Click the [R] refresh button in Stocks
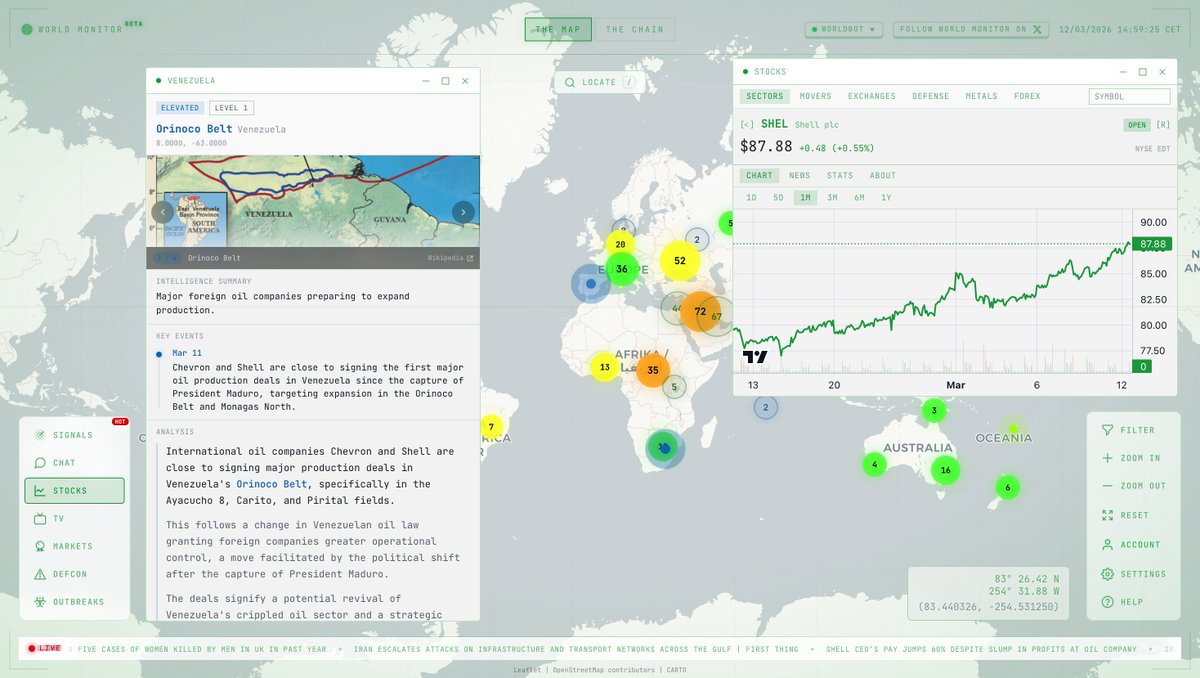 (x=1163, y=125)
